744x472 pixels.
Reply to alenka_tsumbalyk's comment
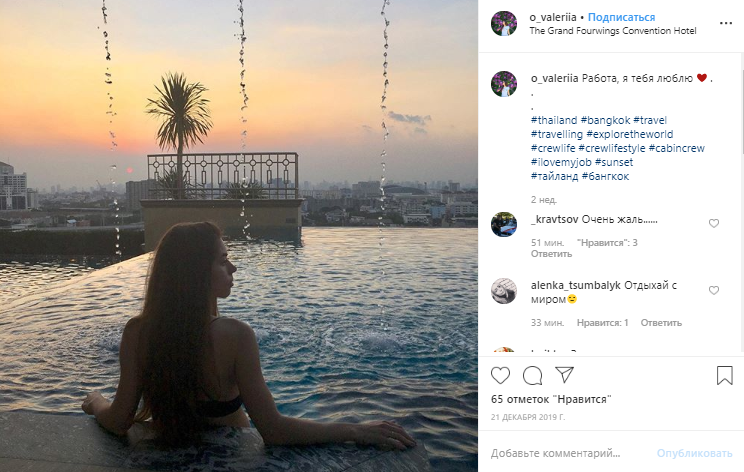tap(661, 323)
